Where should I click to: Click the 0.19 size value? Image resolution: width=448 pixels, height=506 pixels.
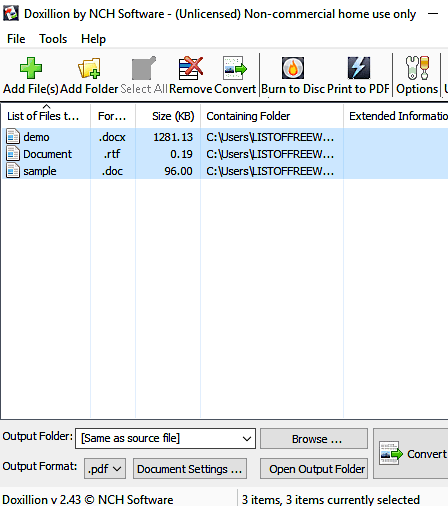[x=181, y=154]
